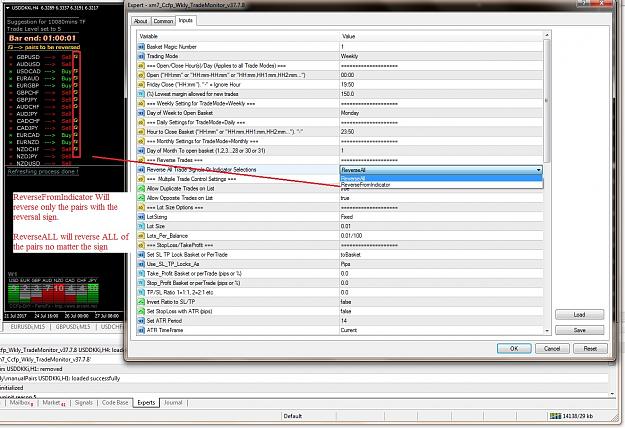Click the Value column header
This screenshot has height=429, width=625.
click(441, 36)
